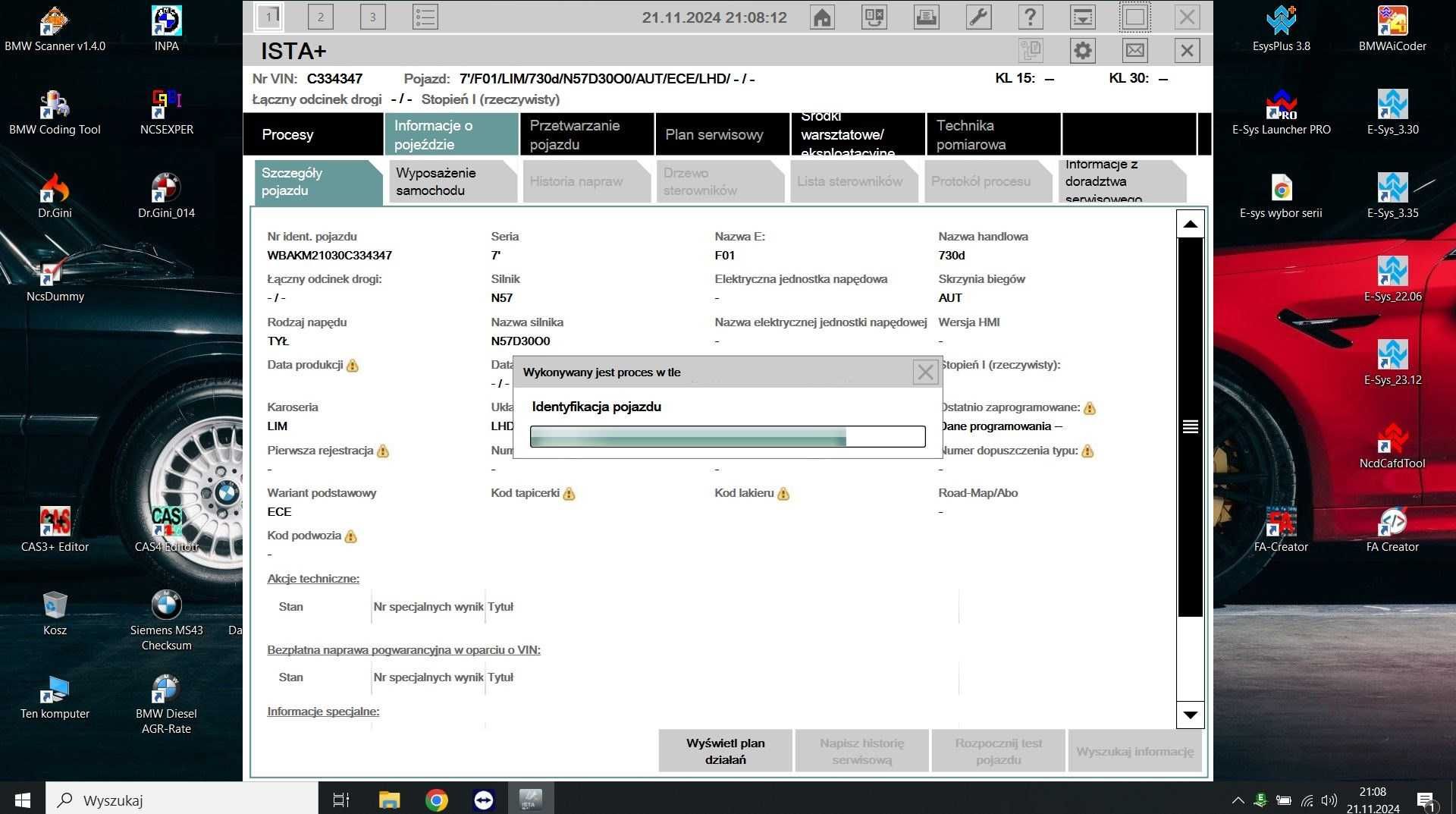Open NcdCafdTool desktop icon
Image resolution: width=1456 pixels, height=814 pixels.
click(1392, 446)
